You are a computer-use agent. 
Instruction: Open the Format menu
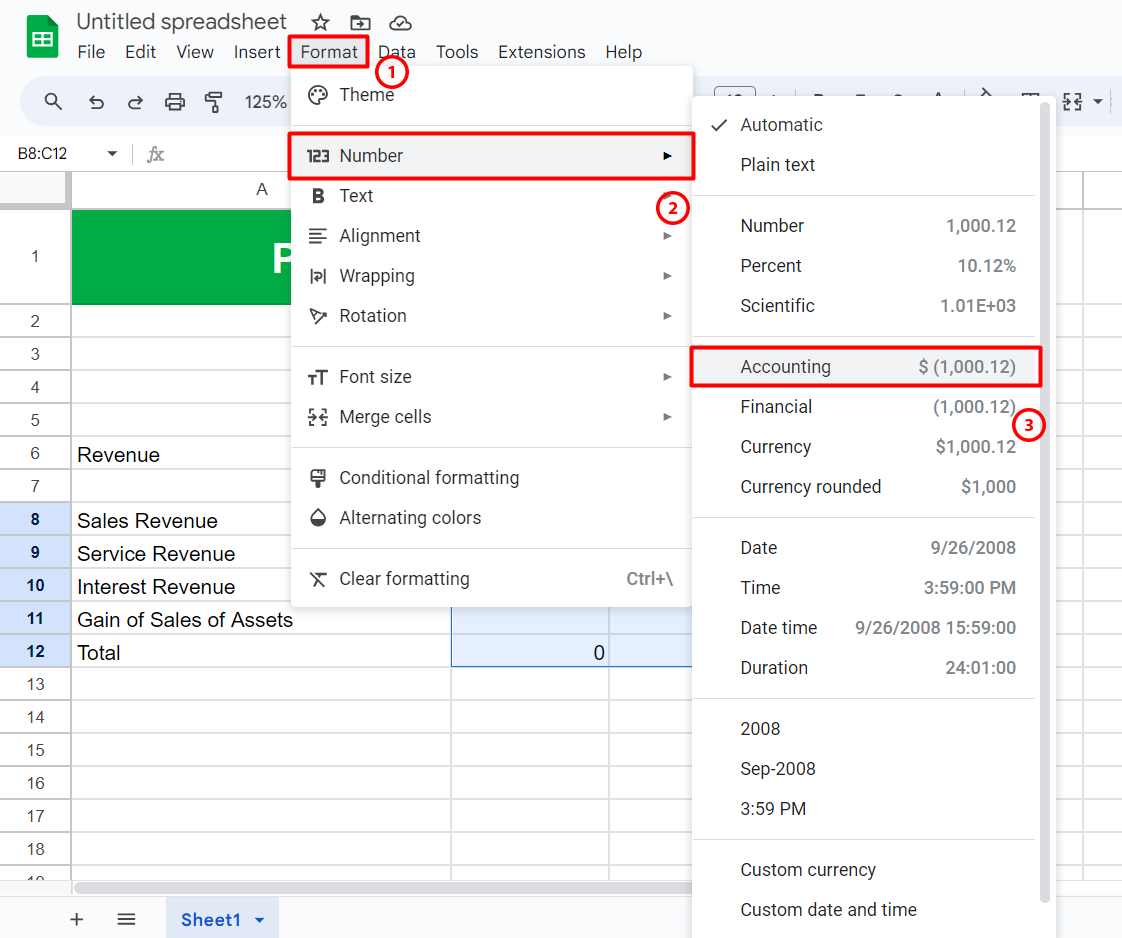[329, 52]
